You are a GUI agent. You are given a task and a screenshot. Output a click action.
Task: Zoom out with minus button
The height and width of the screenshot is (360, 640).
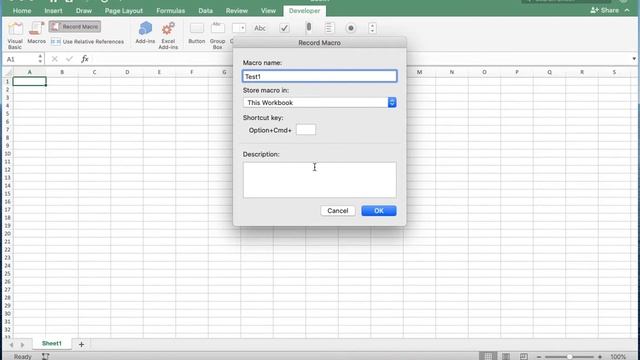click(x=539, y=357)
